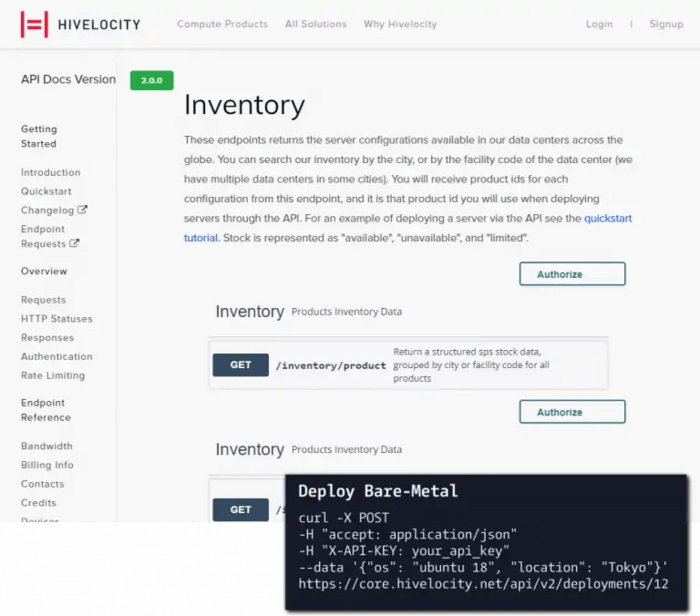The height and width of the screenshot is (616, 700).
Task: Open external link icon beside Endpoint Requests
Action: coord(75,243)
